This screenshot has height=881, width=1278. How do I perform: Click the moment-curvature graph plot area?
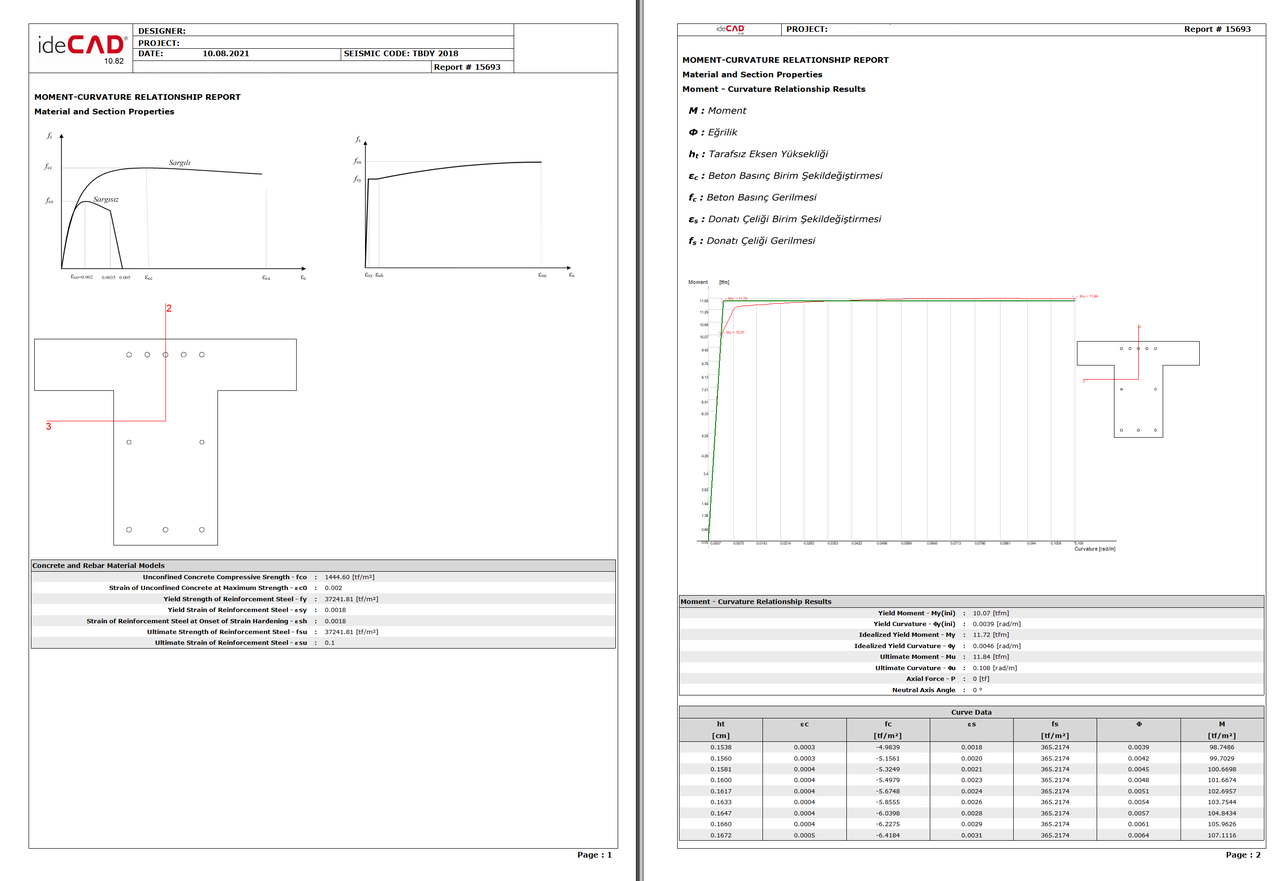click(x=890, y=420)
